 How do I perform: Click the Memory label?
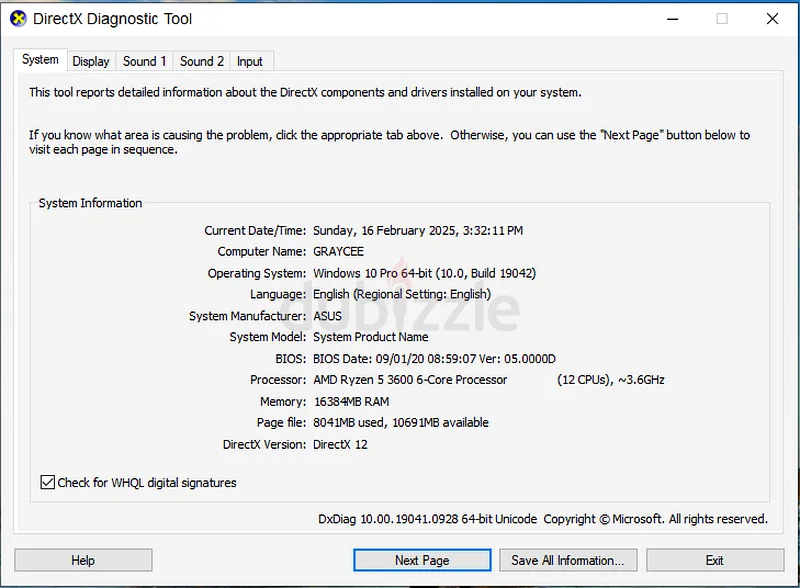pos(283,402)
